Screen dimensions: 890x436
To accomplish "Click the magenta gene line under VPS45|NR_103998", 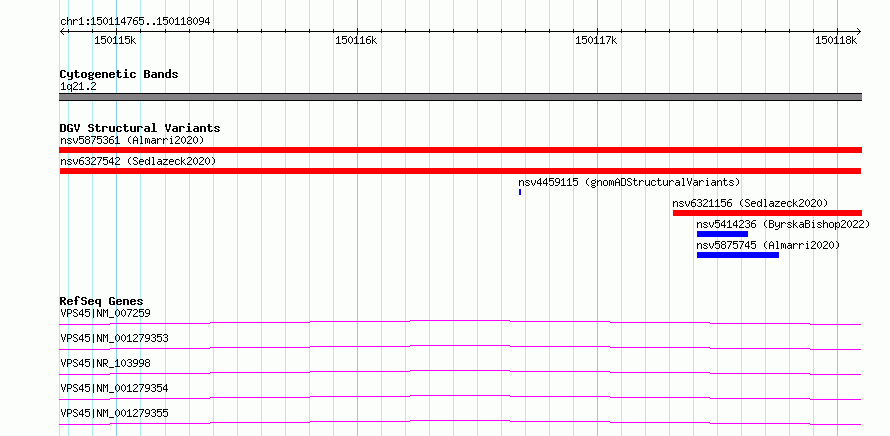I will pyautogui.click(x=460, y=372).
